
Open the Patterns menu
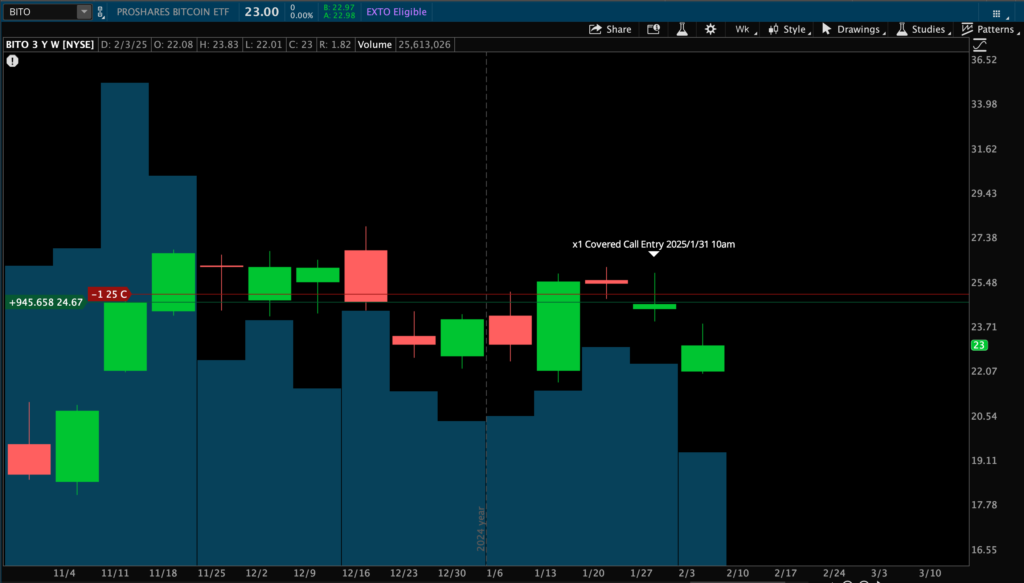coord(989,29)
